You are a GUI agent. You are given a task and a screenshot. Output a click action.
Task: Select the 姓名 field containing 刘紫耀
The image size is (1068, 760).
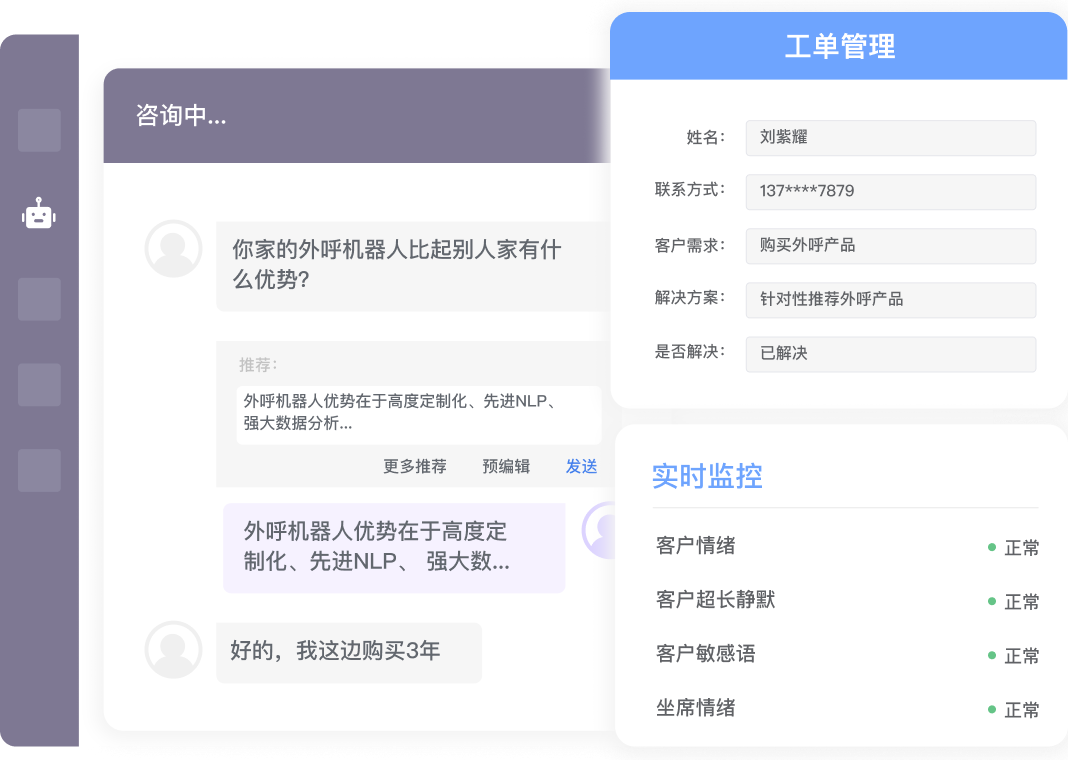pyautogui.click(x=890, y=138)
